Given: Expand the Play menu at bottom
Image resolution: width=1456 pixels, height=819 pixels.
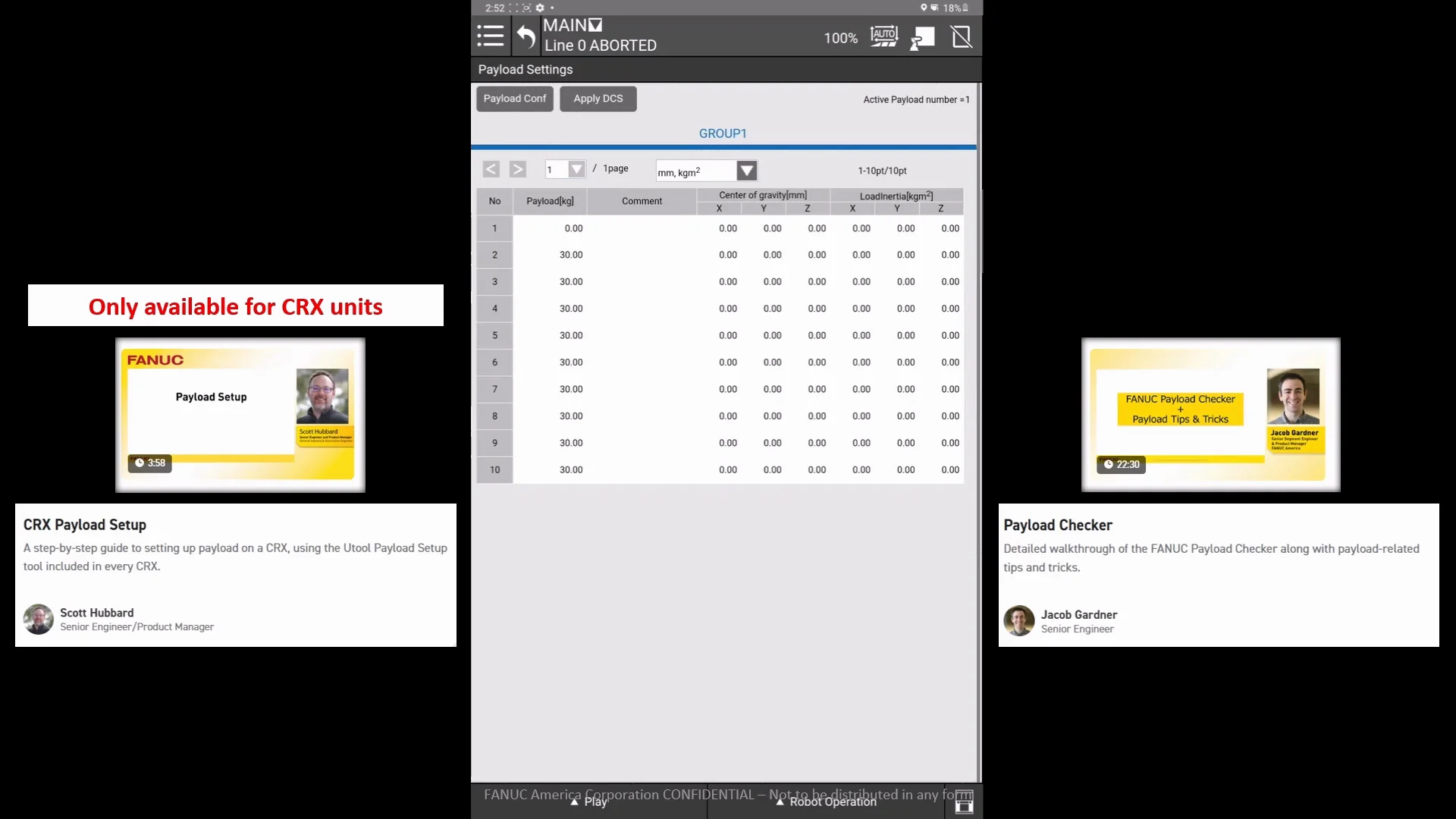Looking at the screenshot, I should click(x=589, y=802).
